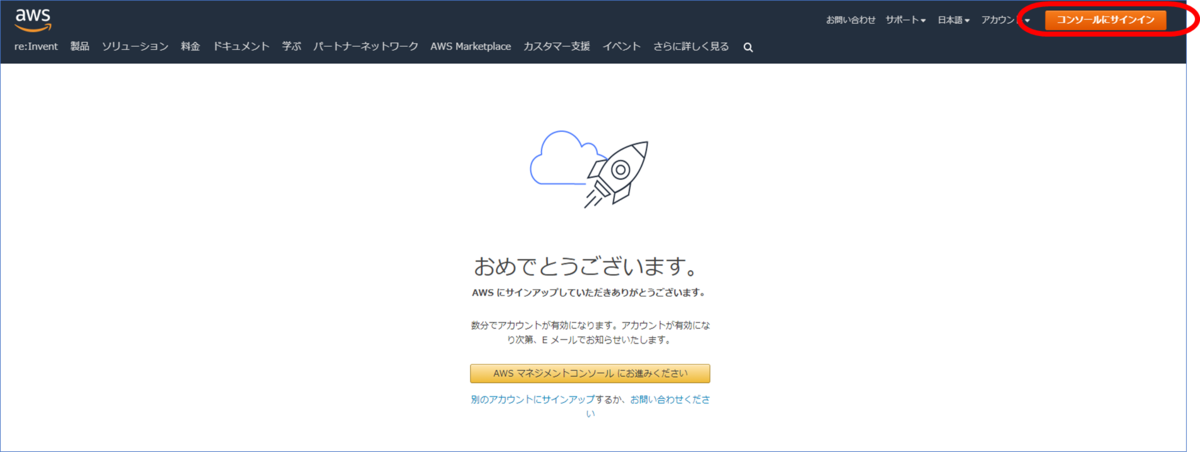The height and width of the screenshot is (452, 1200).
Task: Go to AWS Marketplace
Action: pyautogui.click(x=471, y=46)
